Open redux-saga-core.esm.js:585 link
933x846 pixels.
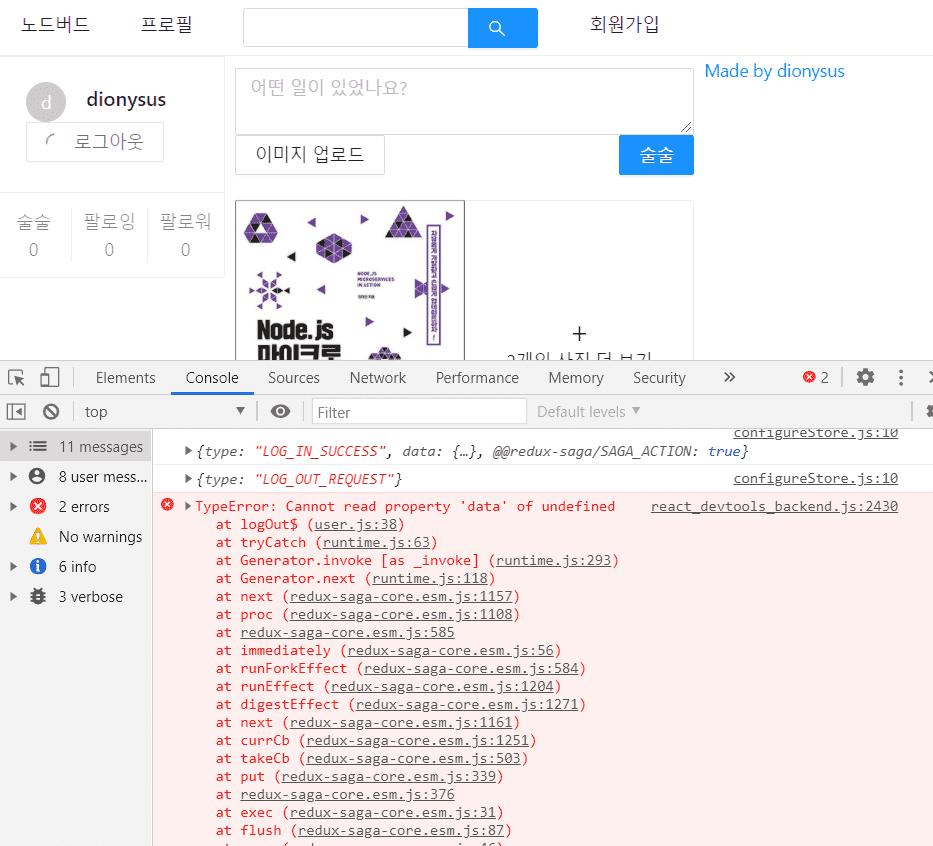(x=347, y=632)
